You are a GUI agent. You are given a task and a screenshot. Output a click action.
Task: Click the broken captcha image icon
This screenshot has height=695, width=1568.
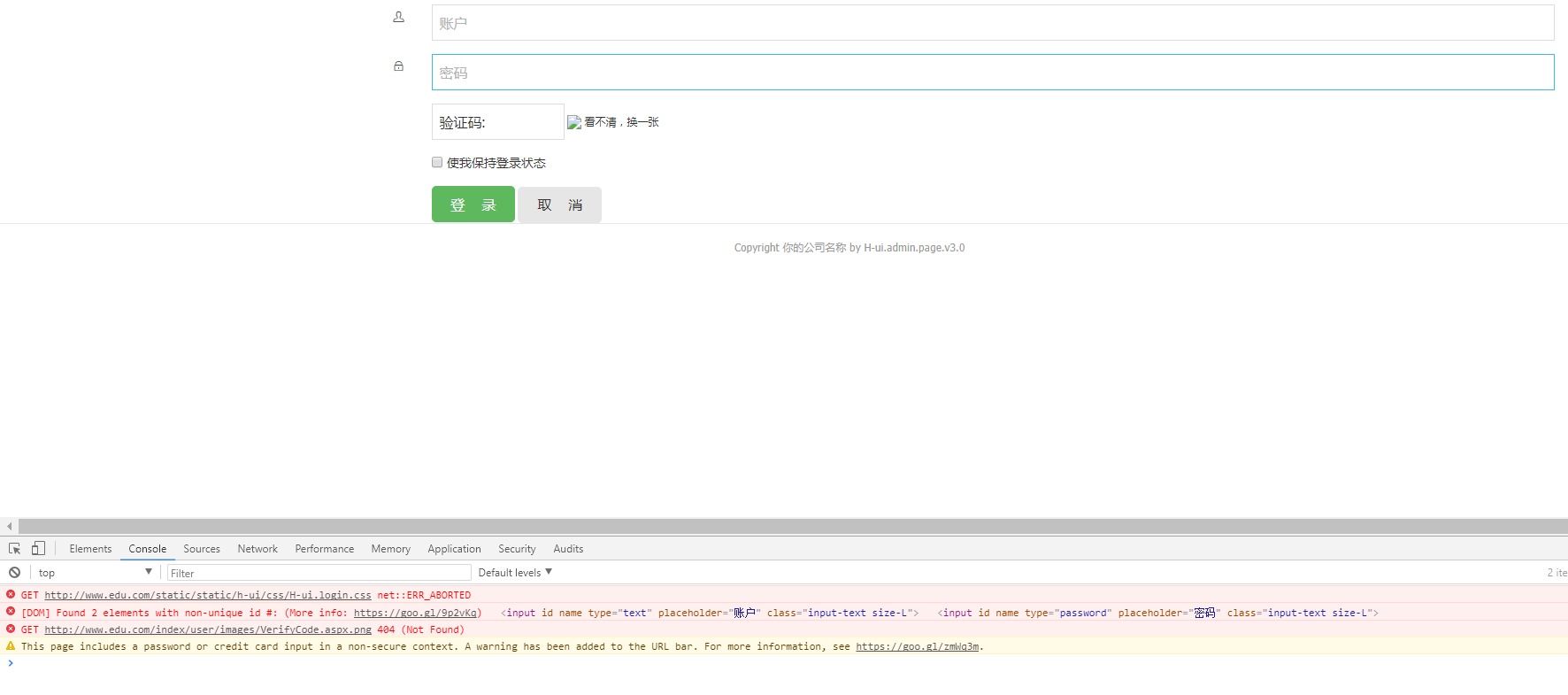pyautogui.click(x=574, y=122)
